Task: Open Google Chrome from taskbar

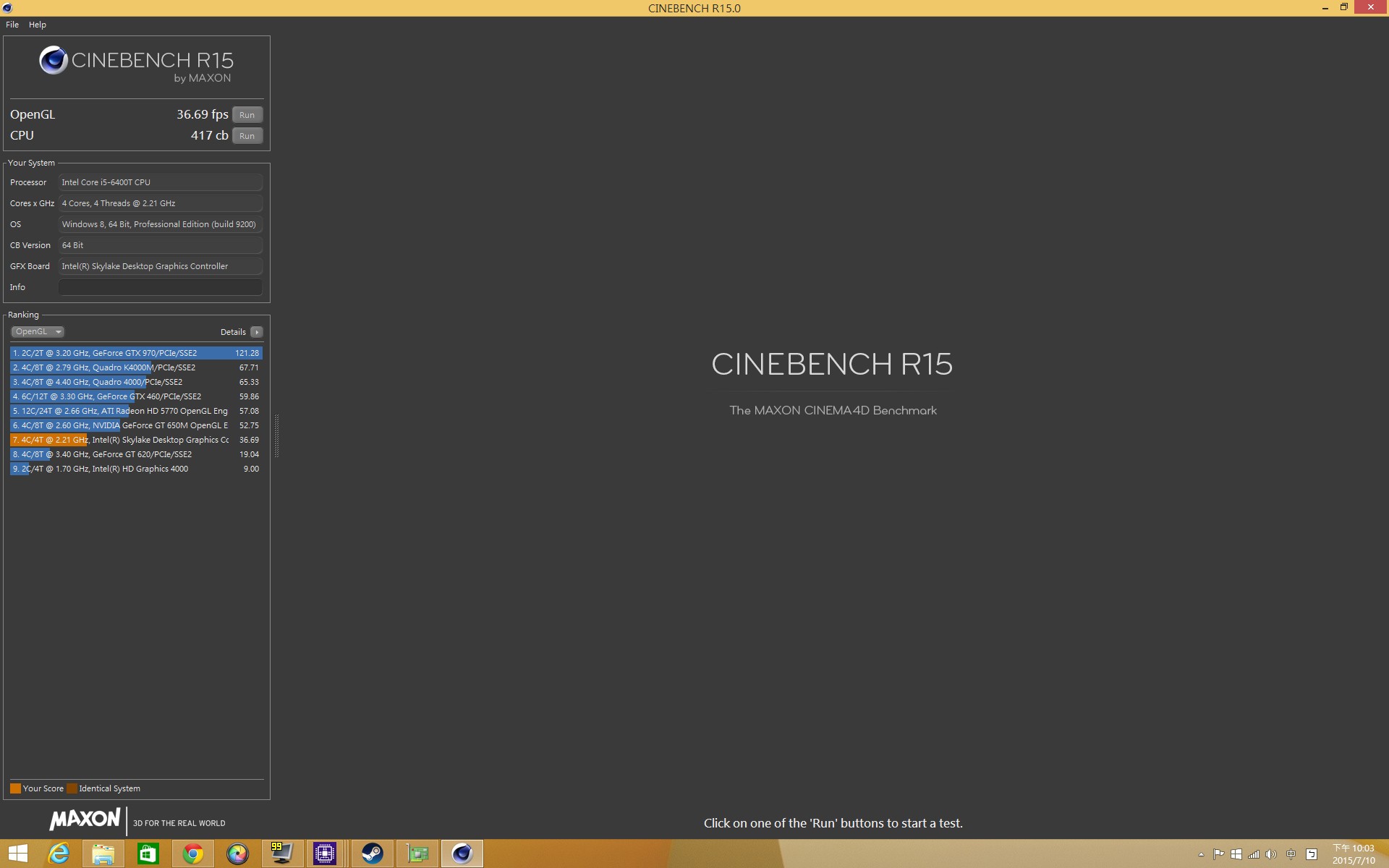Action: (193, 854)
